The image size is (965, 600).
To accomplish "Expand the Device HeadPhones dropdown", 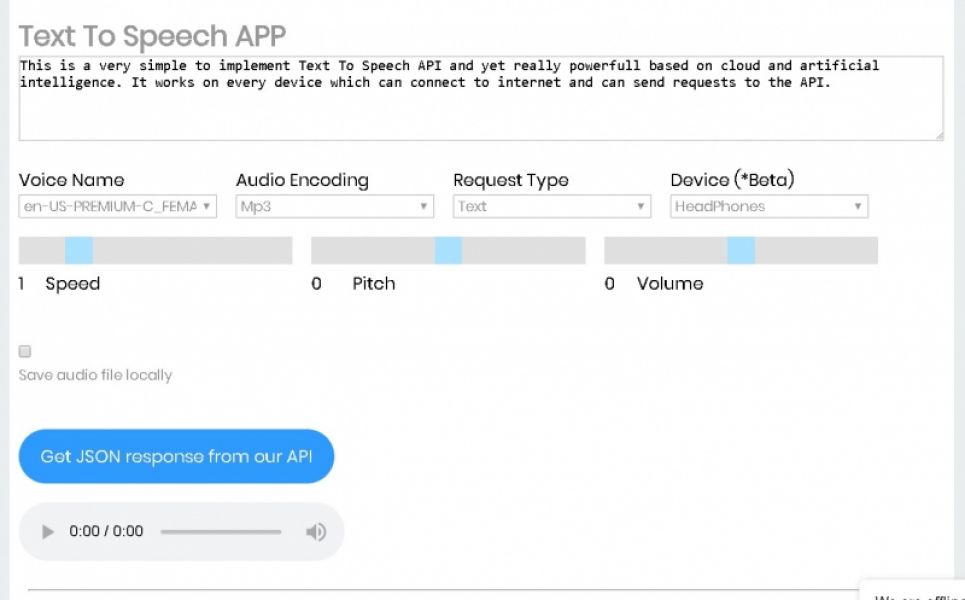I will [769, 207].
